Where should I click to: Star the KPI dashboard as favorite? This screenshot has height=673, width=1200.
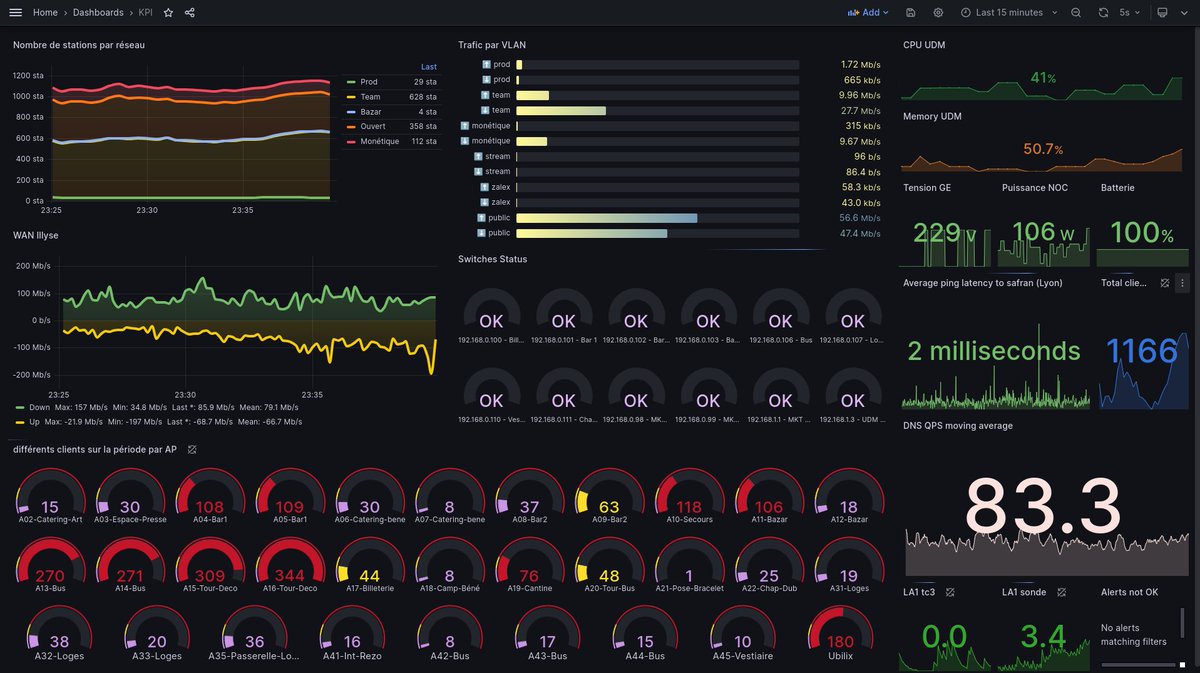[168, 13]
